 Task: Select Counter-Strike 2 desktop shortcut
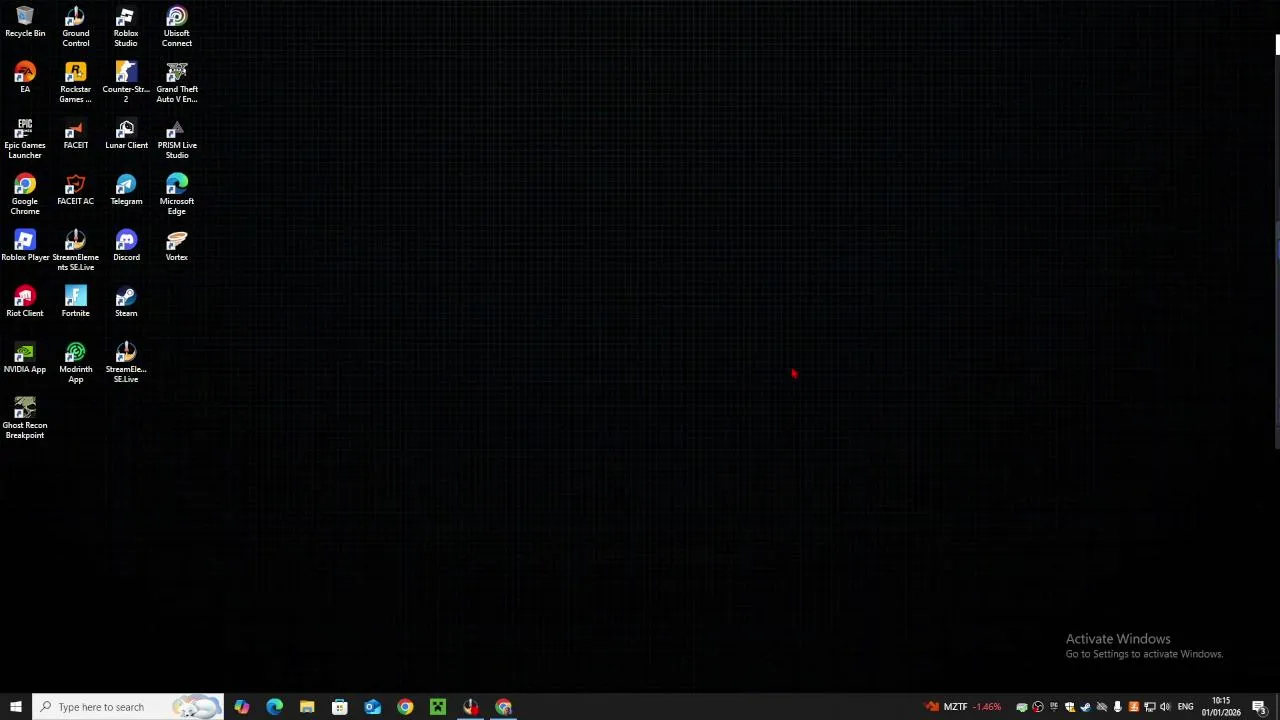(x=126, y=84)
